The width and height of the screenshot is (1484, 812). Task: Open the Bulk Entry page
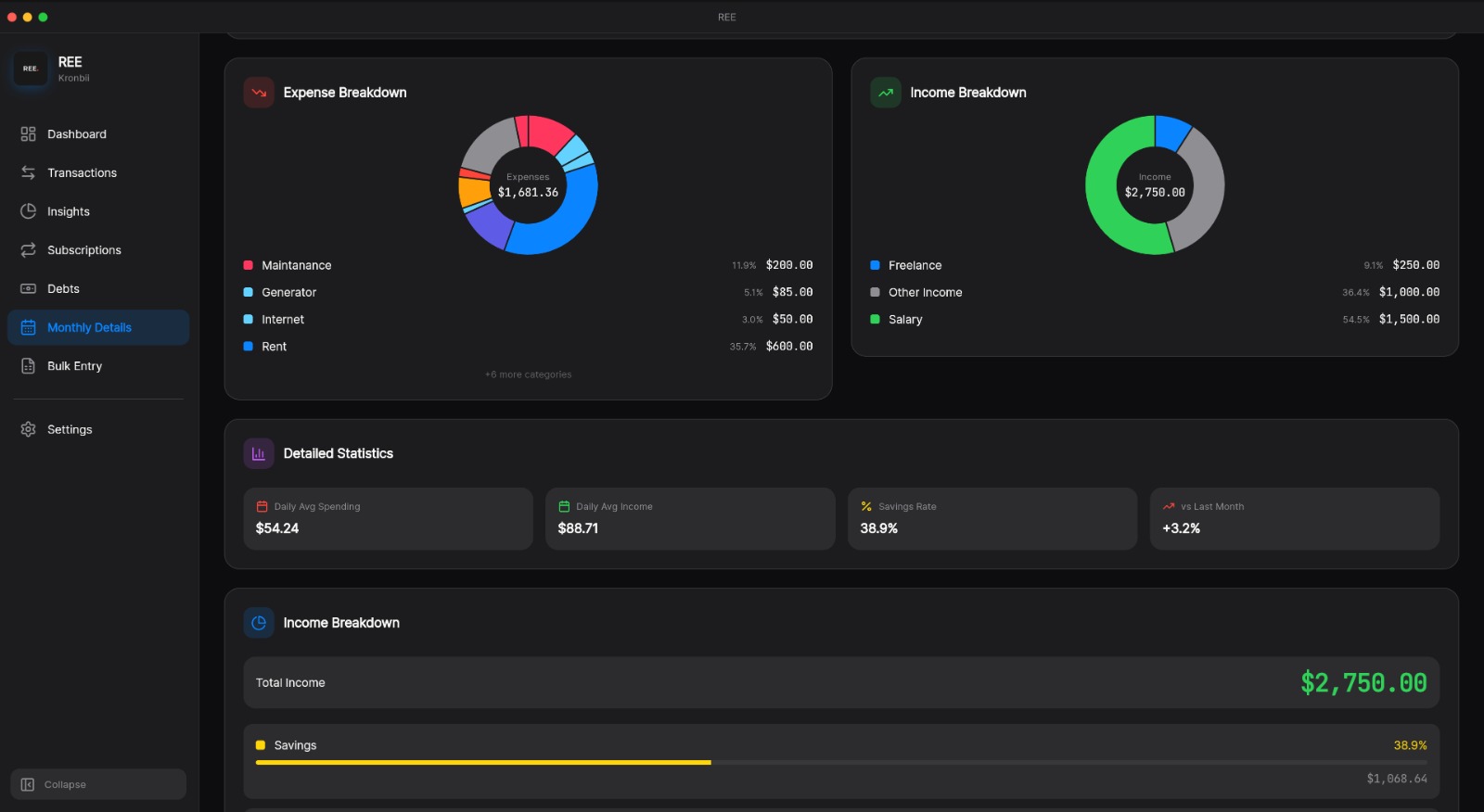click(98, 366)
